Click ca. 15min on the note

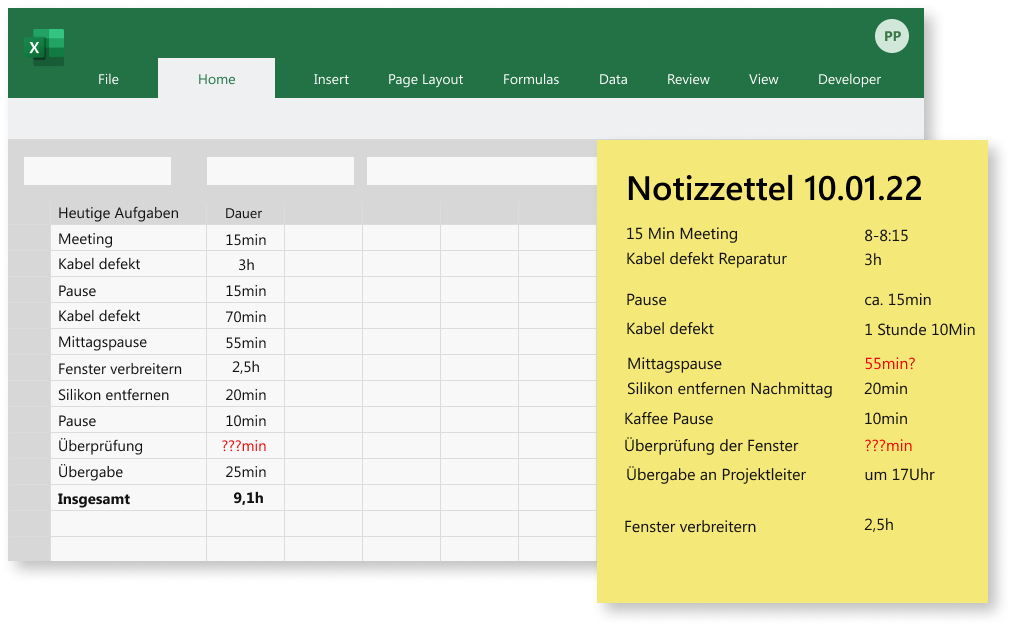898,300
